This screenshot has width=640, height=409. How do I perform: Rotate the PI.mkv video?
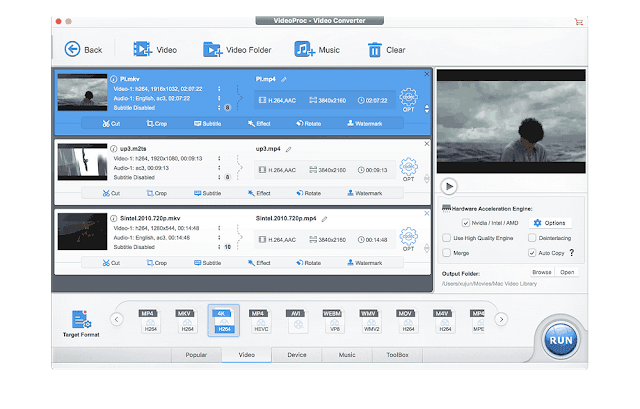(309, 123)
